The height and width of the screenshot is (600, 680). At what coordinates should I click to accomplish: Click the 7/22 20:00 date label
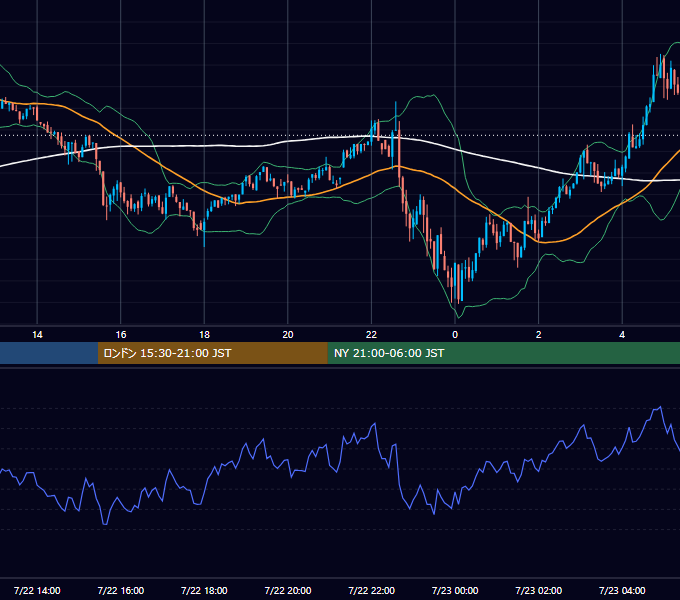[288, 590]
